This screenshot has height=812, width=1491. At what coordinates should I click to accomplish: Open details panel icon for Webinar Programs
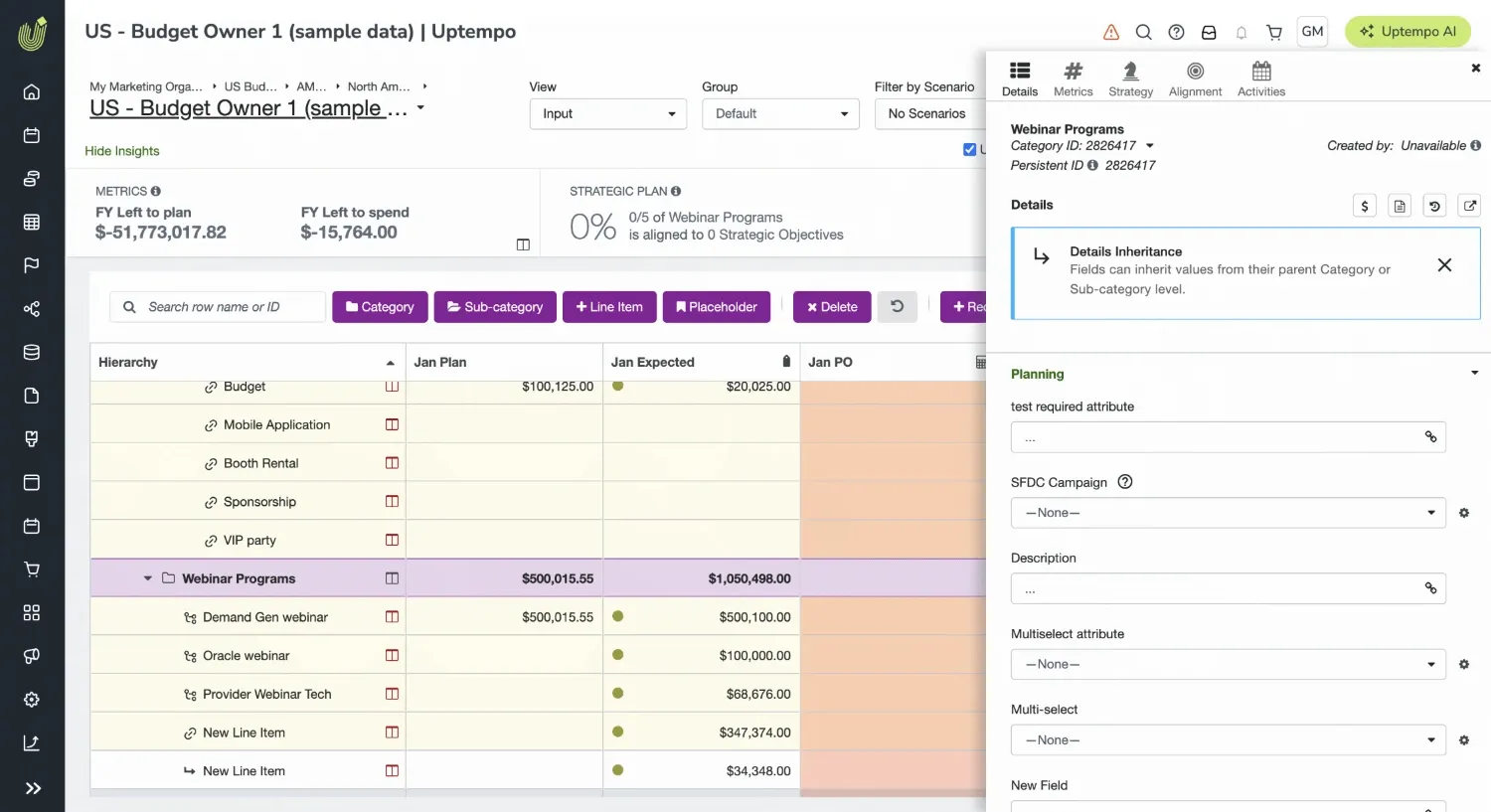click(x=392, y=578)
